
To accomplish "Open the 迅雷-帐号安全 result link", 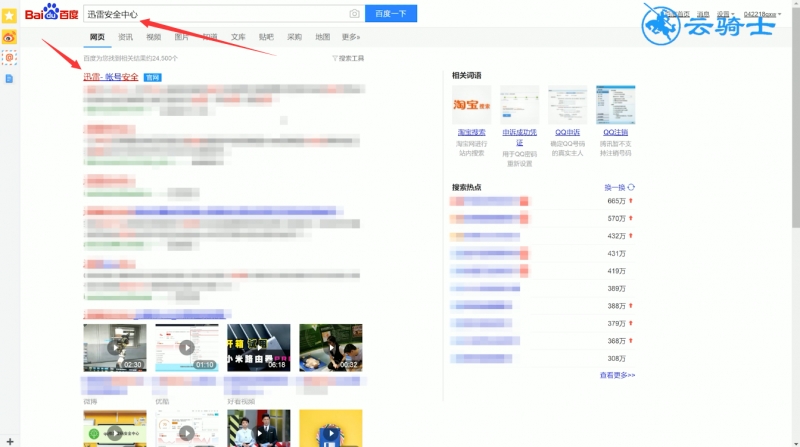I will pyautogui.click(x=111, y=77).
